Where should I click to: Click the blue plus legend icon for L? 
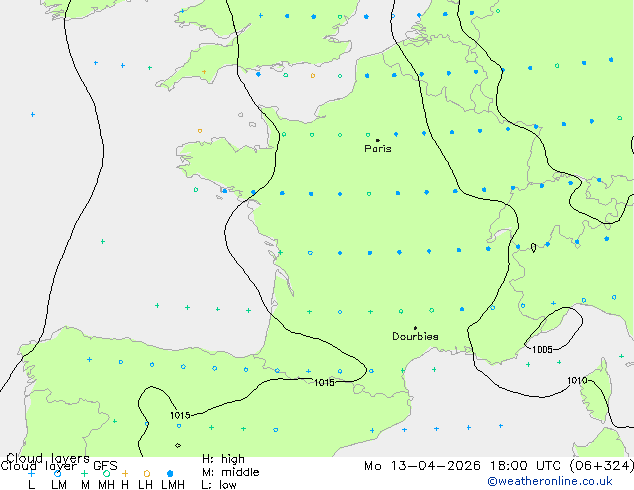31,473
